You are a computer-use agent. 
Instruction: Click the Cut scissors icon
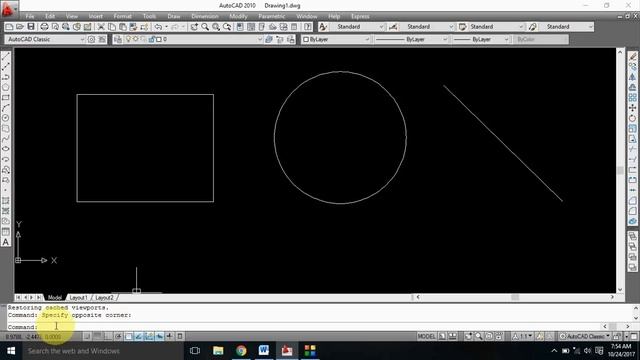click(x=101, y=27)
